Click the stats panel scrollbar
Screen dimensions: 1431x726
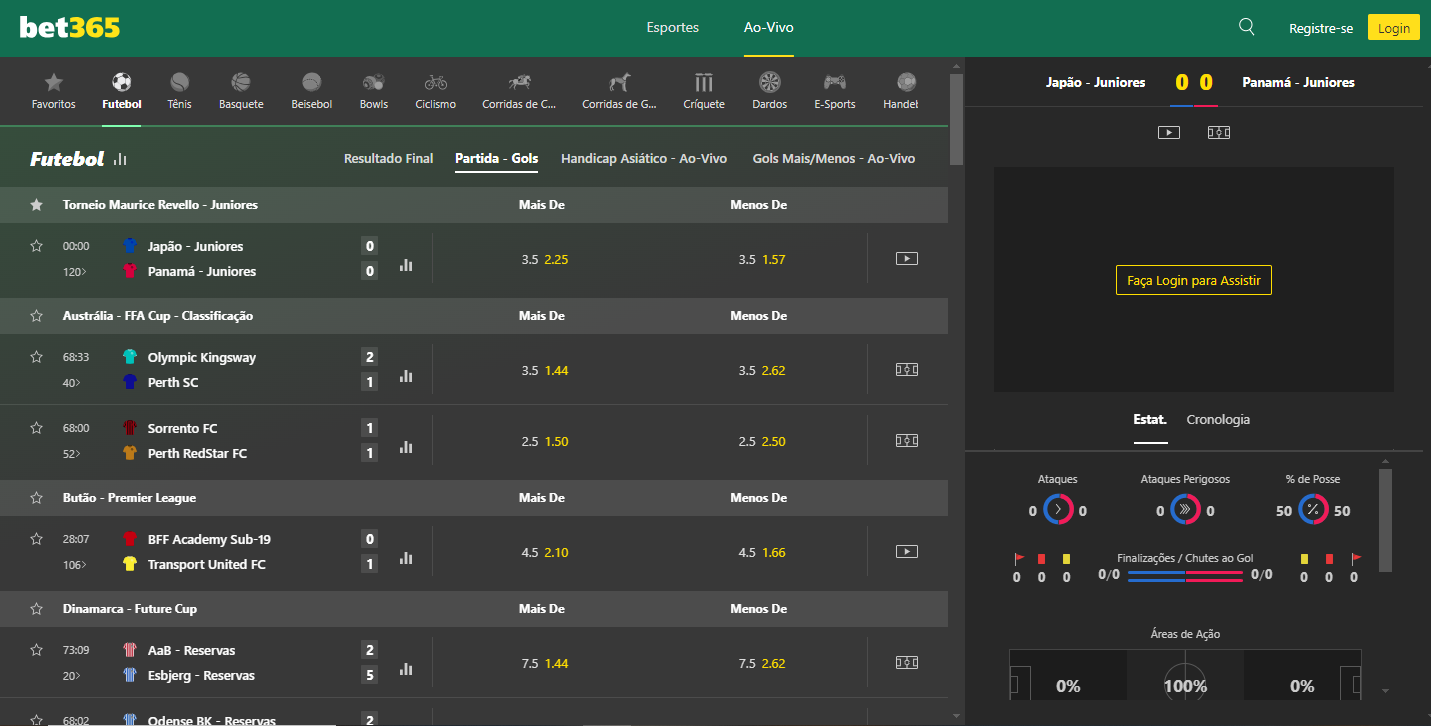pos(1385,520)
